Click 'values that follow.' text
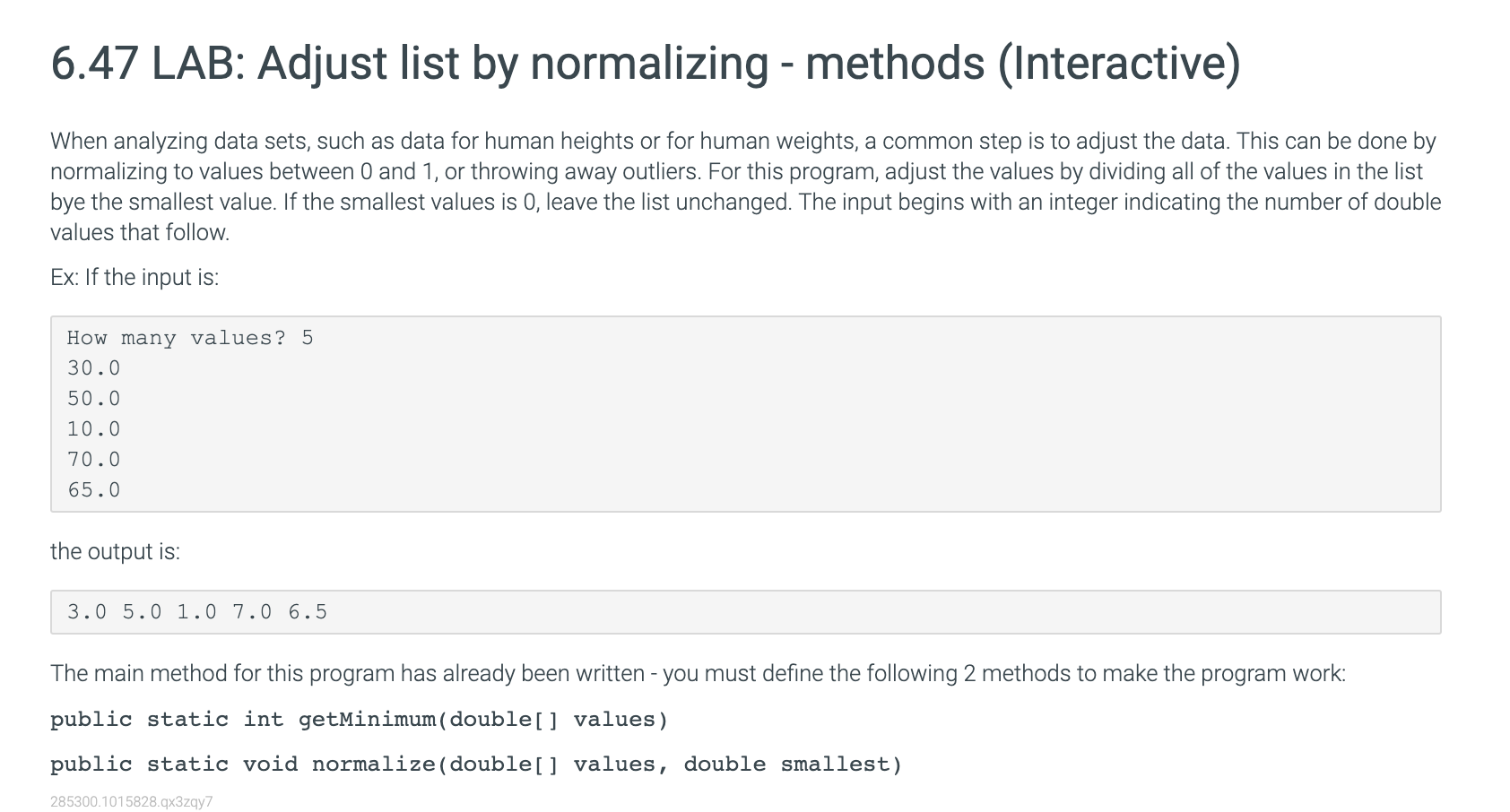 [140, 232]
